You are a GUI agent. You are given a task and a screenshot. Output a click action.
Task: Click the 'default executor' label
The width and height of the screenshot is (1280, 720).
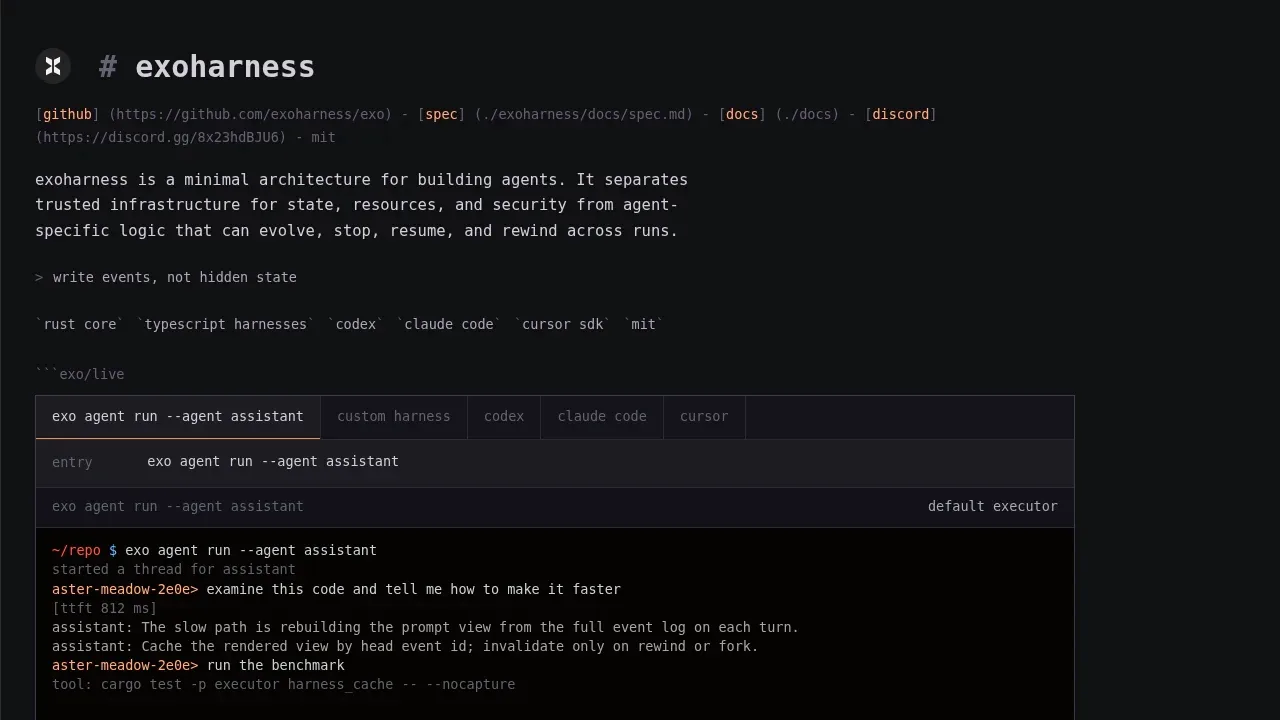[x=992, y=506]
